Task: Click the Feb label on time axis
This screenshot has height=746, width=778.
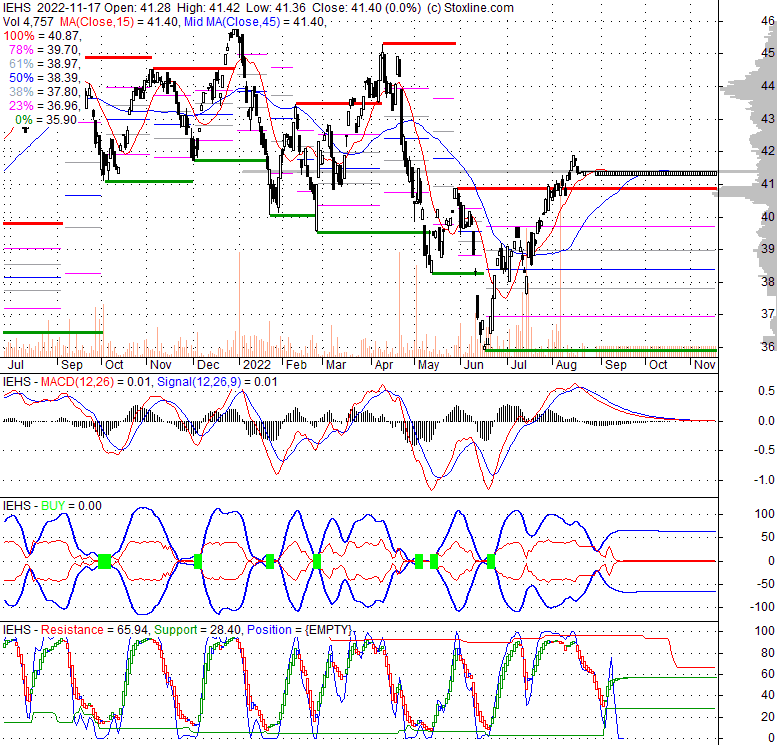Action: (x=296, y=365)
